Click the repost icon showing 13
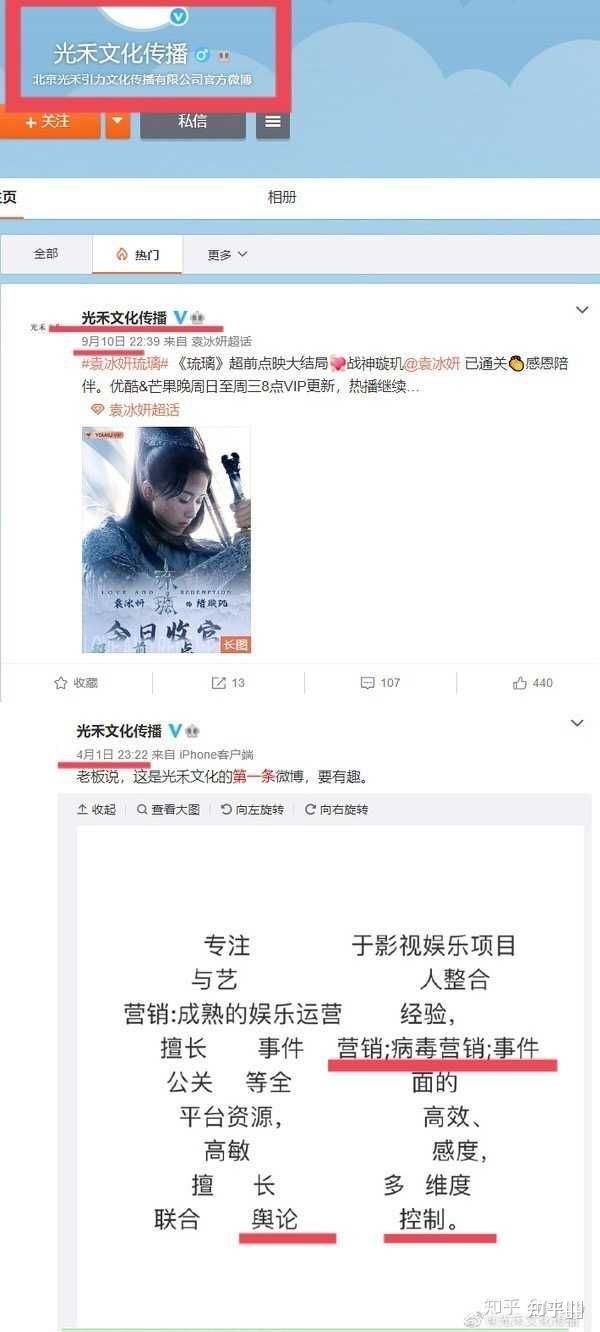This screenshot has height=1332, width=600. (x=219, y=683)
